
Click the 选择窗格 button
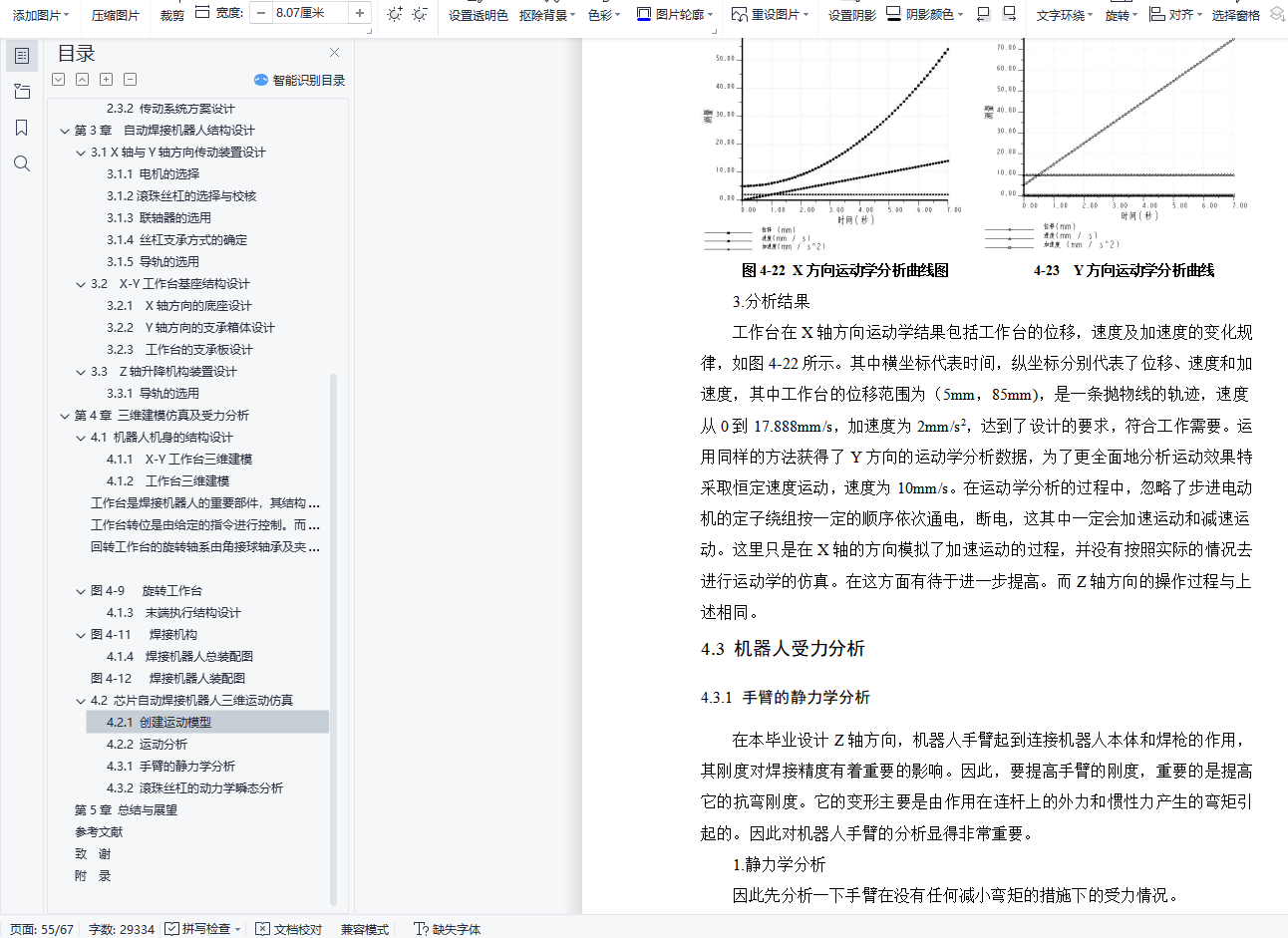click(x=1236, y=15)
